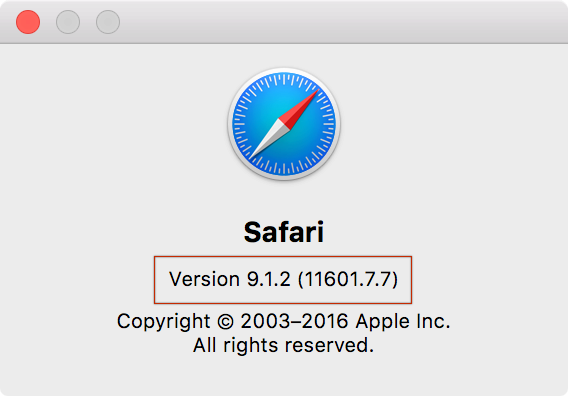
Task: Click the disabled zoom window button
Action: pyautogui.click(x=108, y=22)
